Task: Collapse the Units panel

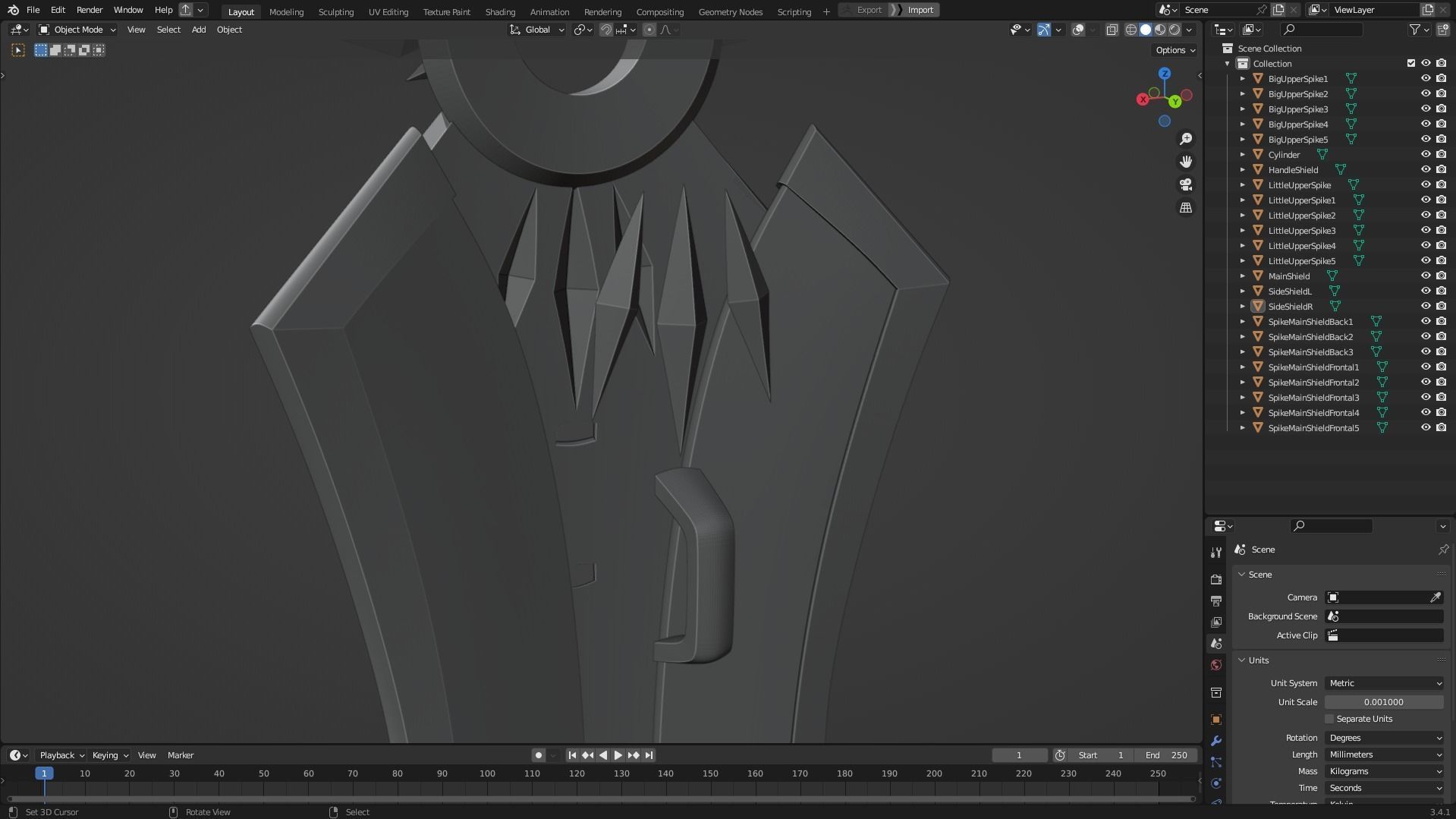Action: point(1242,660)
